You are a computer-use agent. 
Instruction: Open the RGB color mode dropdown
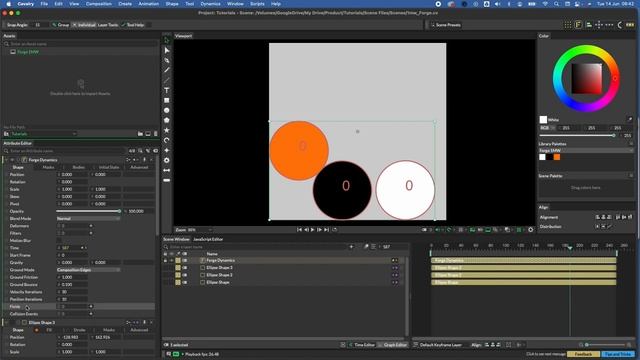[x=548, y=128]
